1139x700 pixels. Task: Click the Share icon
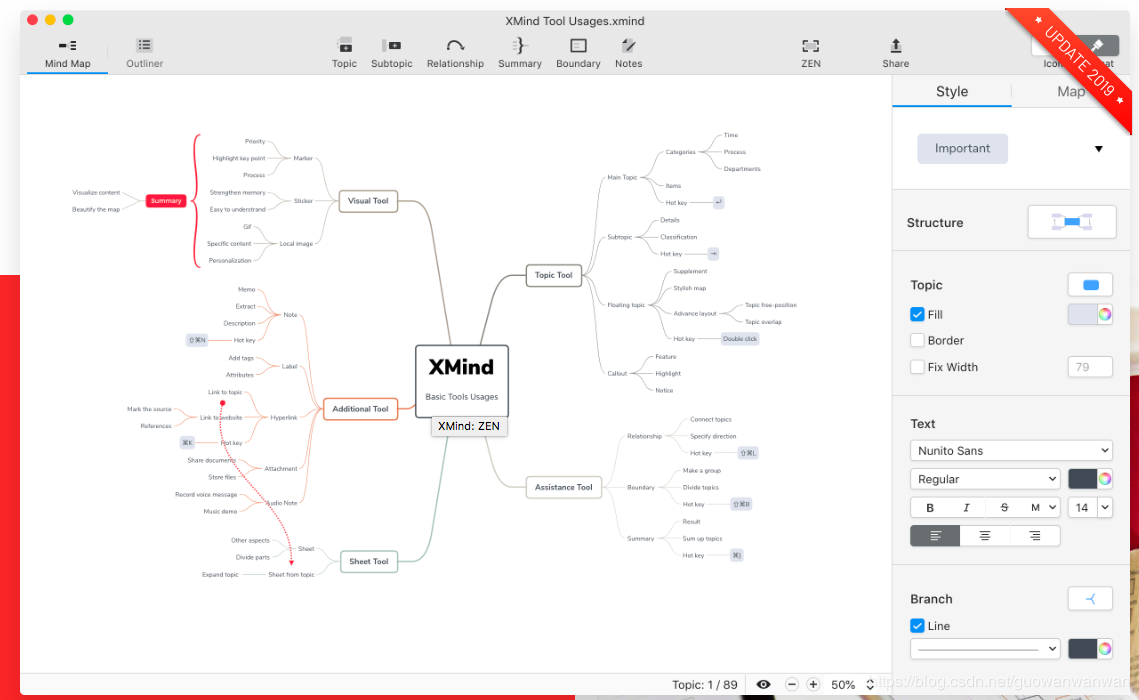895,46
